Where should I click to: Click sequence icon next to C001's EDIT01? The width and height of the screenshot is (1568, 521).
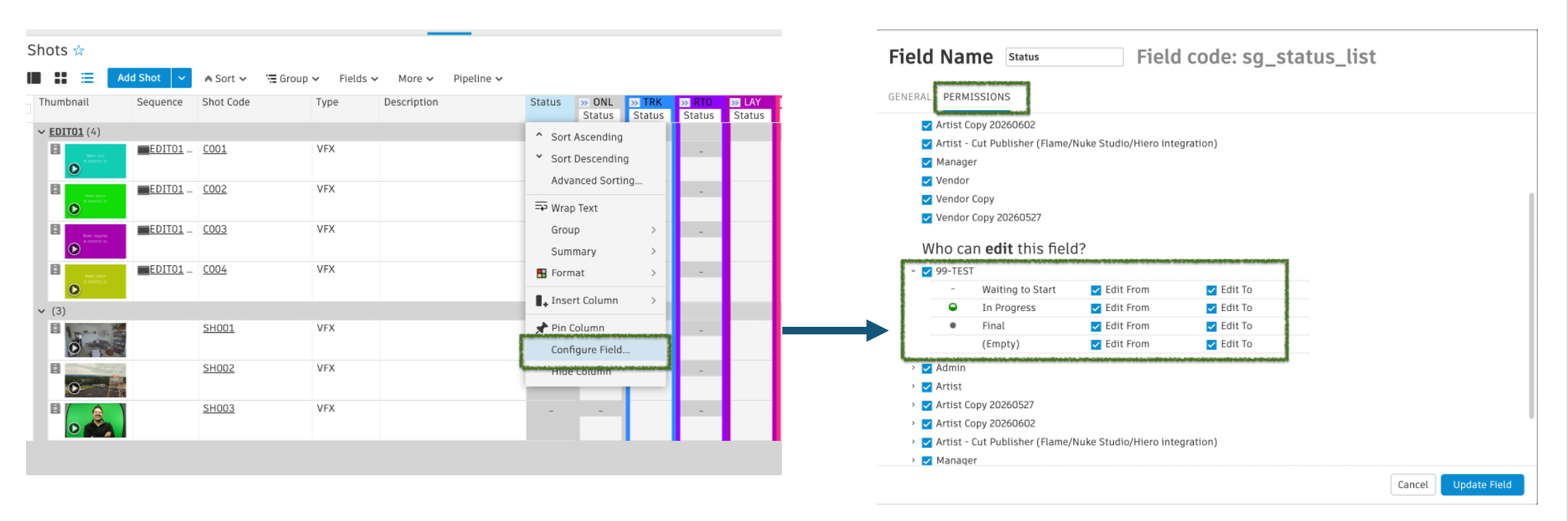click(143, 150)
